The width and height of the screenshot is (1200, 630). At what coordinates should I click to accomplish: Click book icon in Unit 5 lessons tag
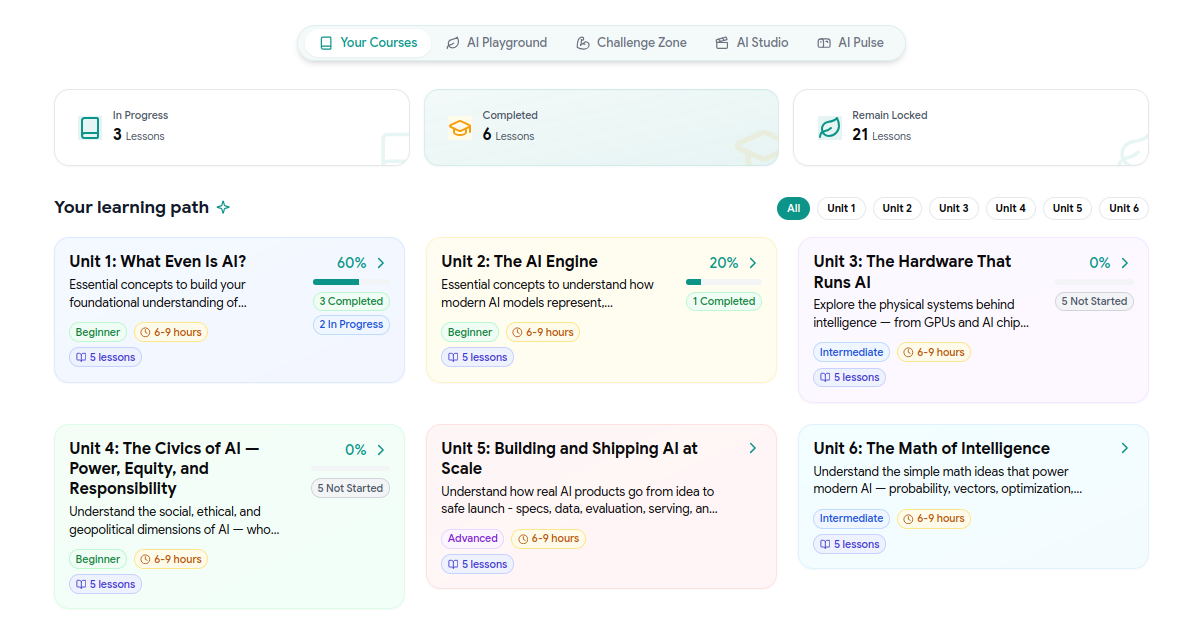coord(454,564)
